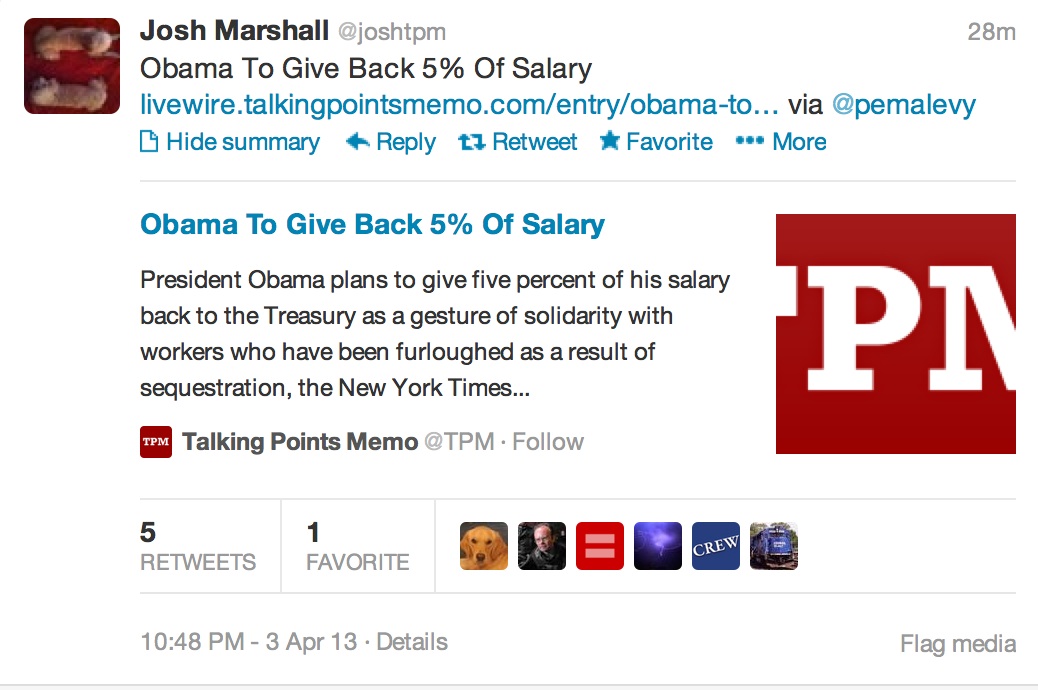Open the More options menu
The height and width of the screenshot is (690, 1038).
[x=781, y=142]
